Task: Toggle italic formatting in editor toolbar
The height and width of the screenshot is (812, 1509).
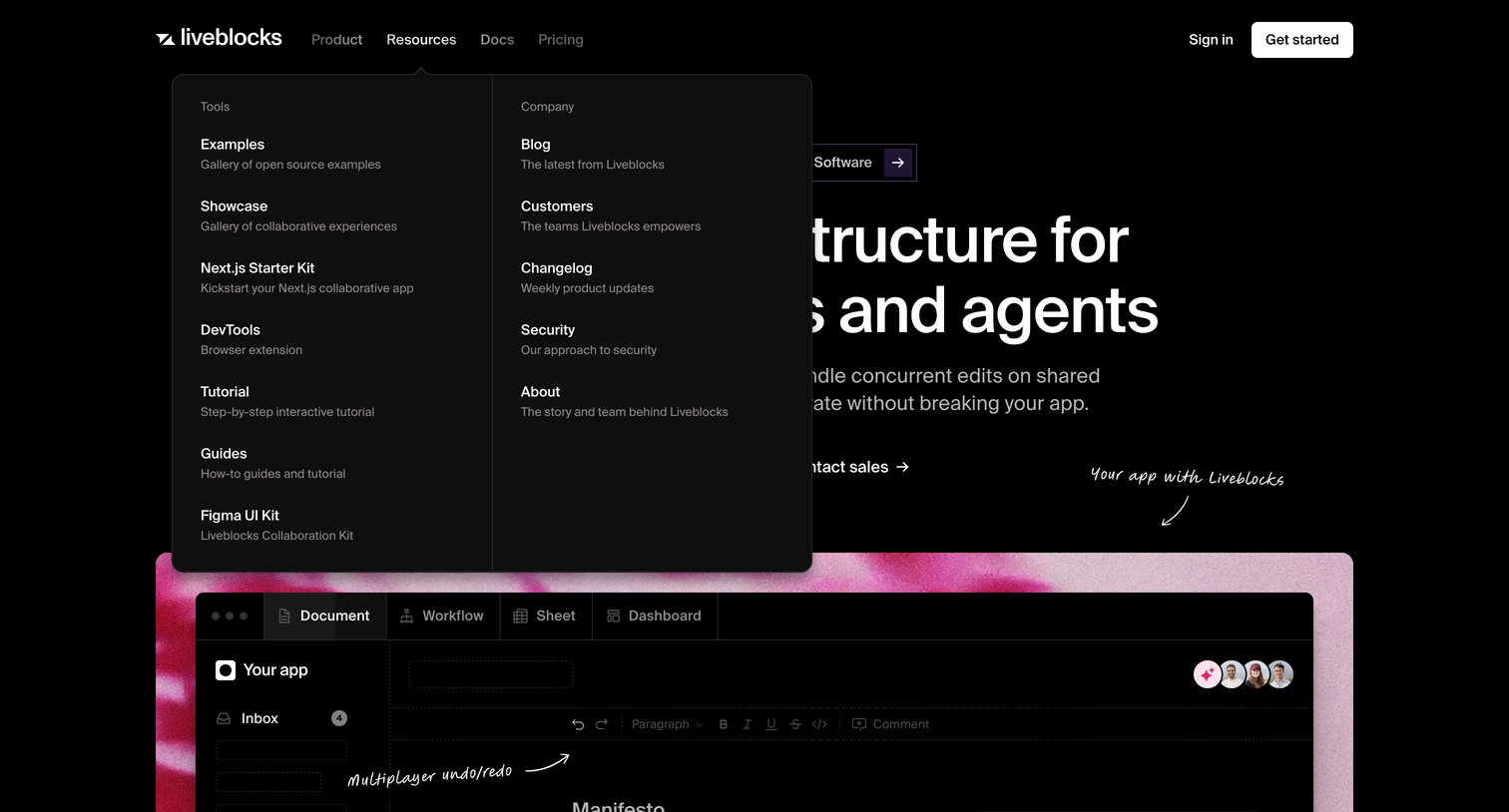Action: (x=748, y=724)
